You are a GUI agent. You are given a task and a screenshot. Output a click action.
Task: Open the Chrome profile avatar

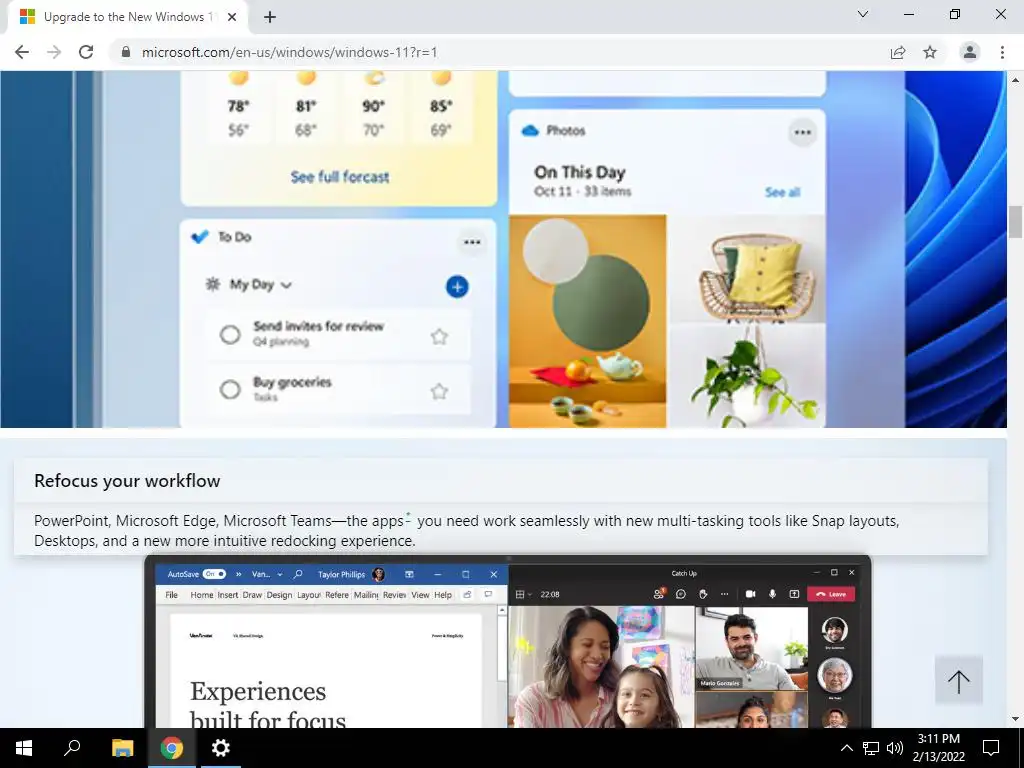[x=970, y=52]
